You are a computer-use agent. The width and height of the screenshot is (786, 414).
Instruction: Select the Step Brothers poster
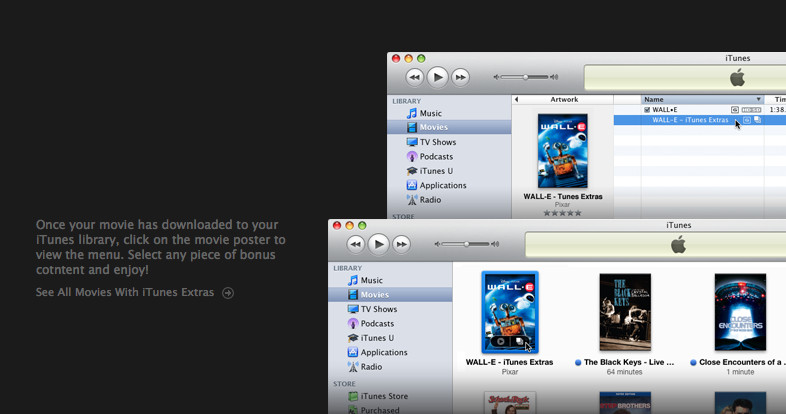[x=625, y=403]
